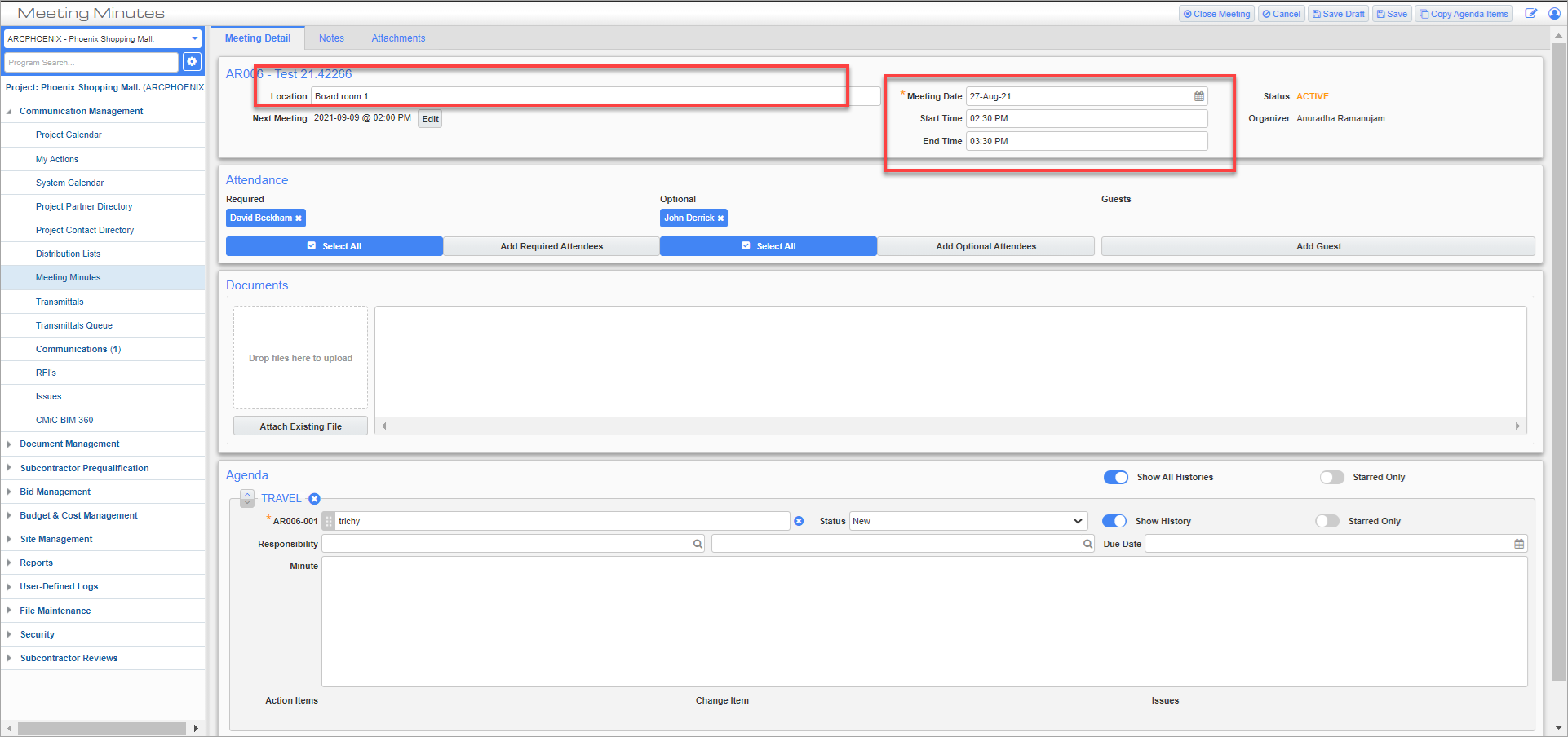This screenshot has width=1568, height=737.
Task: Grab the drag handle of item AR006-001
Action: [x=329, y=521]
